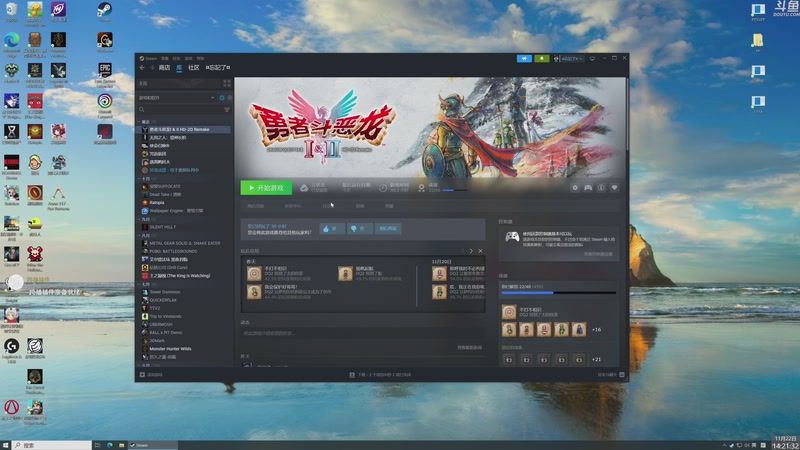
Task: Toggle favorite with the heart icon
Action: 614,188
